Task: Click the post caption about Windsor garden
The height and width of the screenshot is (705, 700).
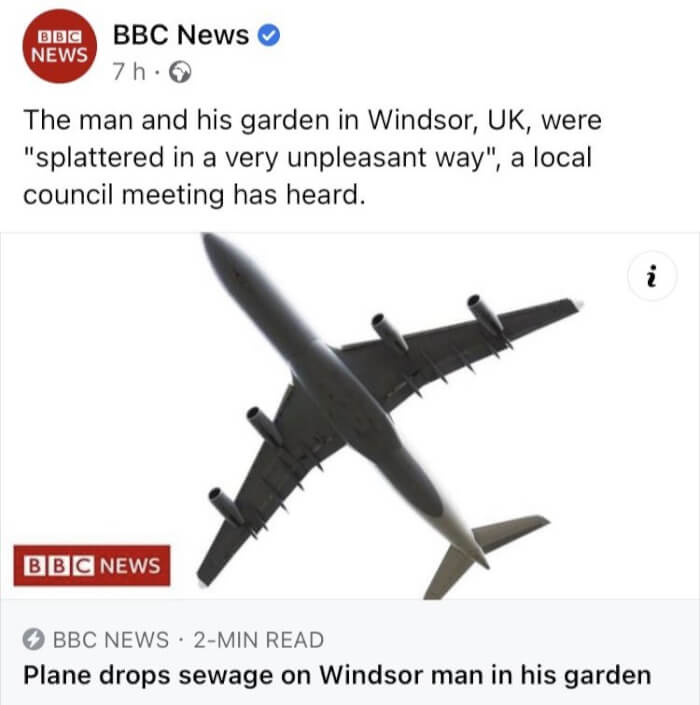Action: [312, 157]
